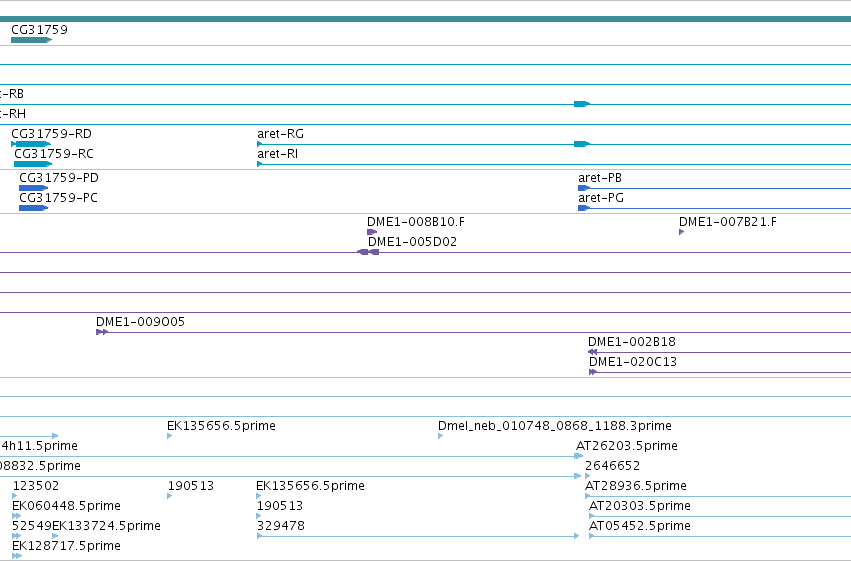Click the aret-PB protein label

600,178
